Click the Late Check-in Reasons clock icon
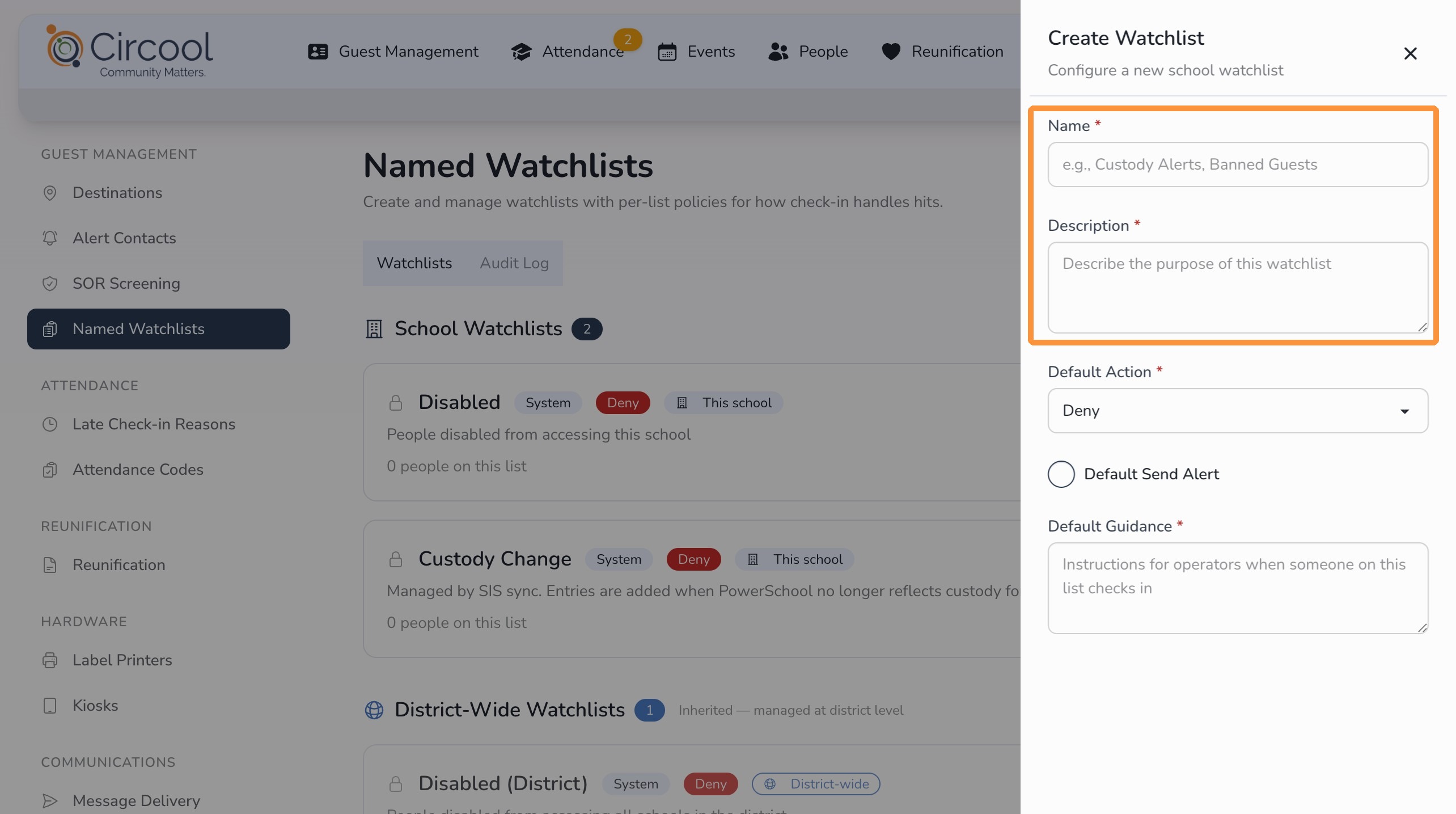Image resolution: width=1456 pixels, height=814 pixels. (x=50, y=424)
